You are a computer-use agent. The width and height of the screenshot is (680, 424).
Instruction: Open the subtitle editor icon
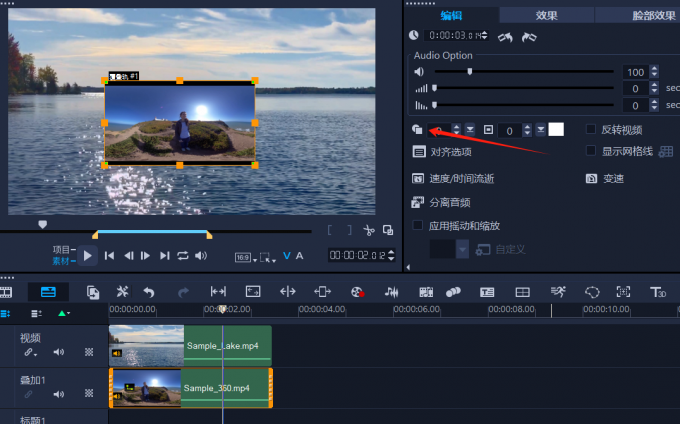click(487, 292)
